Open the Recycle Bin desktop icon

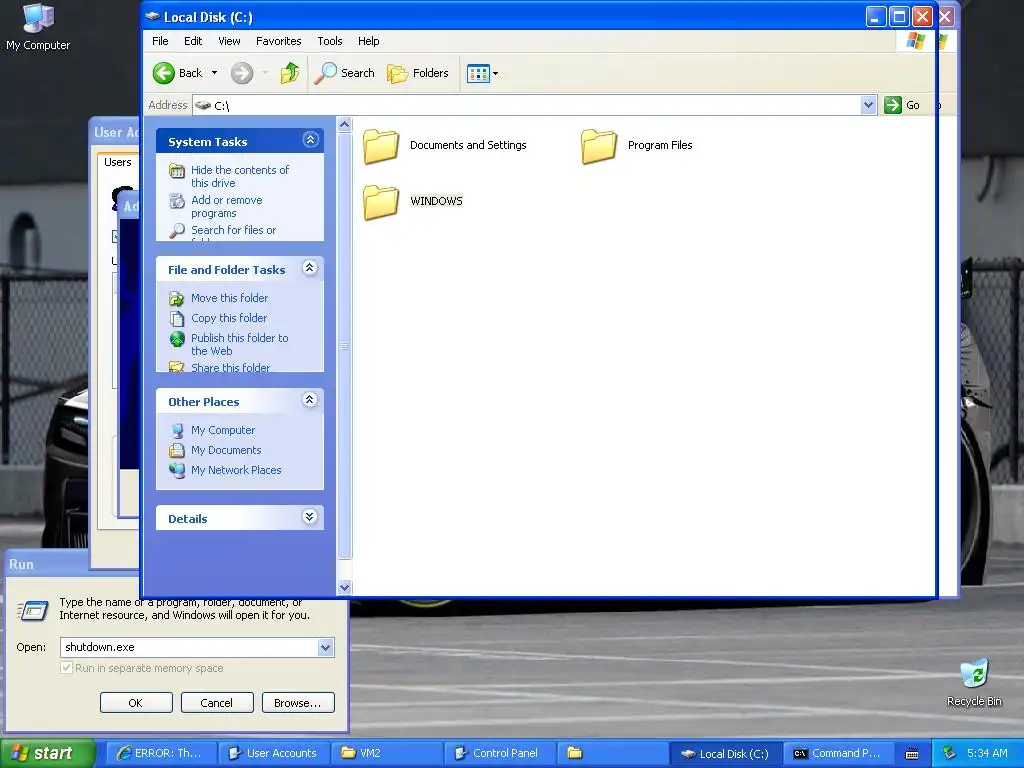click(974, 683)
